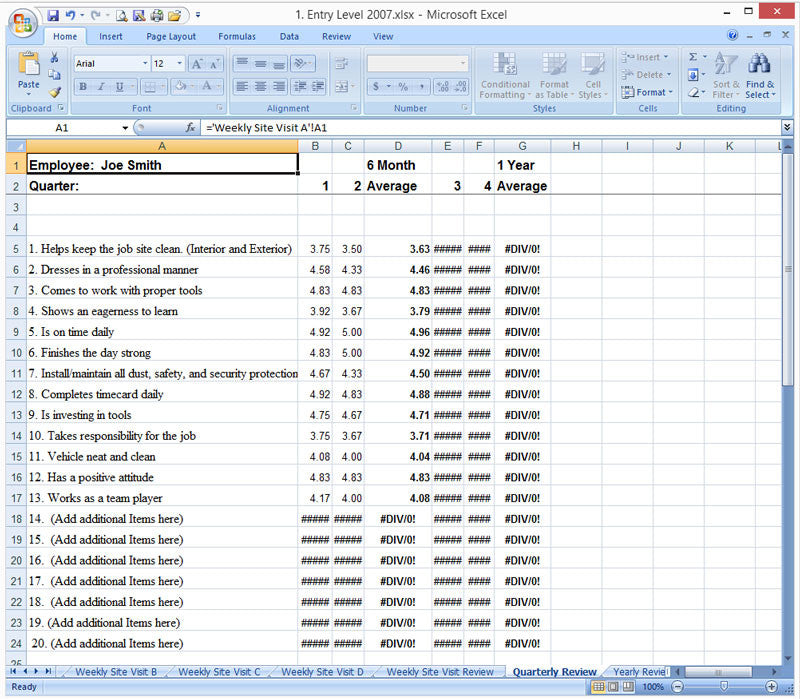Click inside the formula bar

(490, 128)
